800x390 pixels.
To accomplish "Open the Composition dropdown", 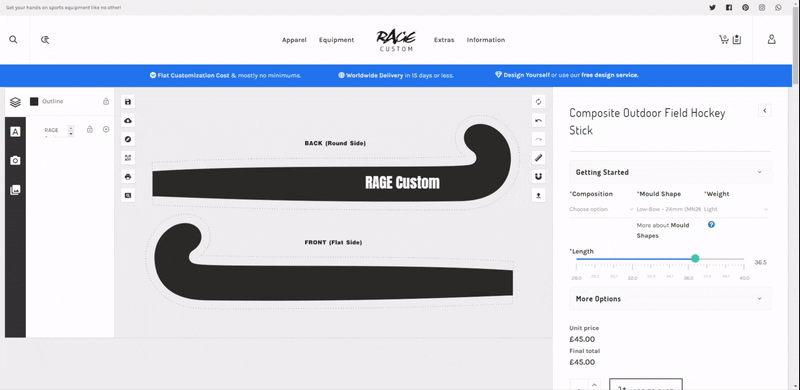I will coord(602,209).
